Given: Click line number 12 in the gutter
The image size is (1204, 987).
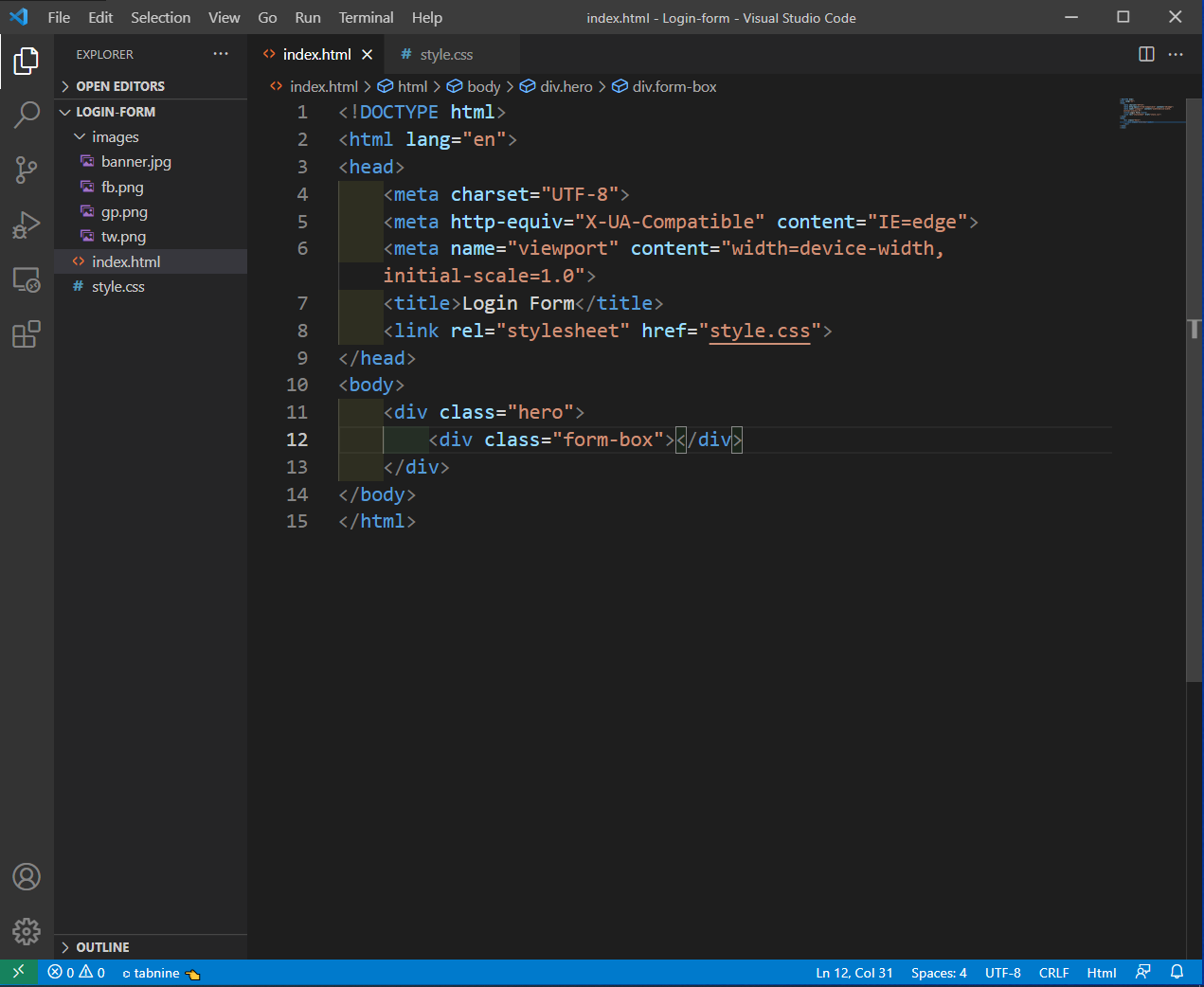Looking at the screenshot, I should (297, 440).
